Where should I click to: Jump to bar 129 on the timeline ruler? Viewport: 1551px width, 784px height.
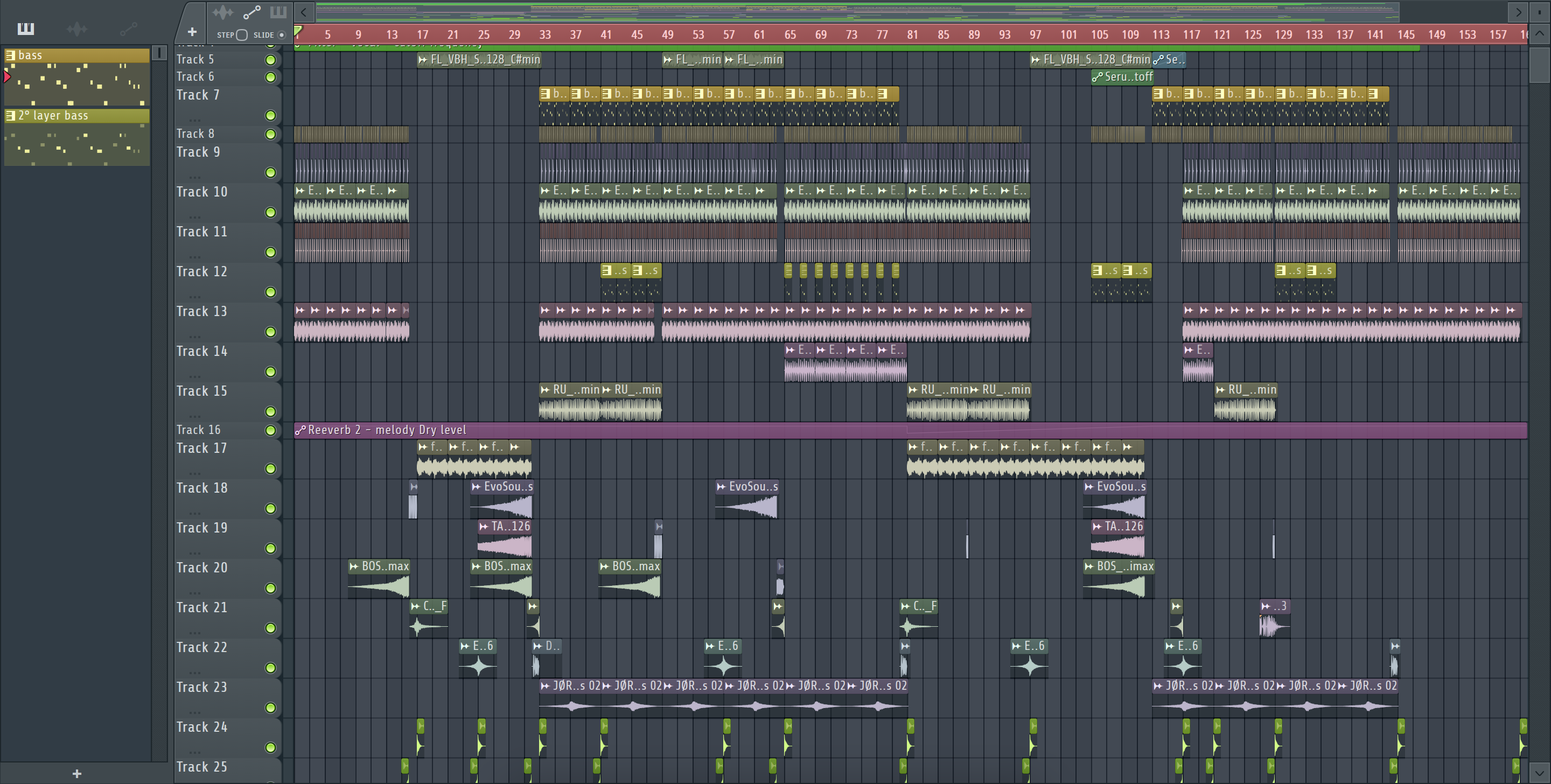point(1283,35)
